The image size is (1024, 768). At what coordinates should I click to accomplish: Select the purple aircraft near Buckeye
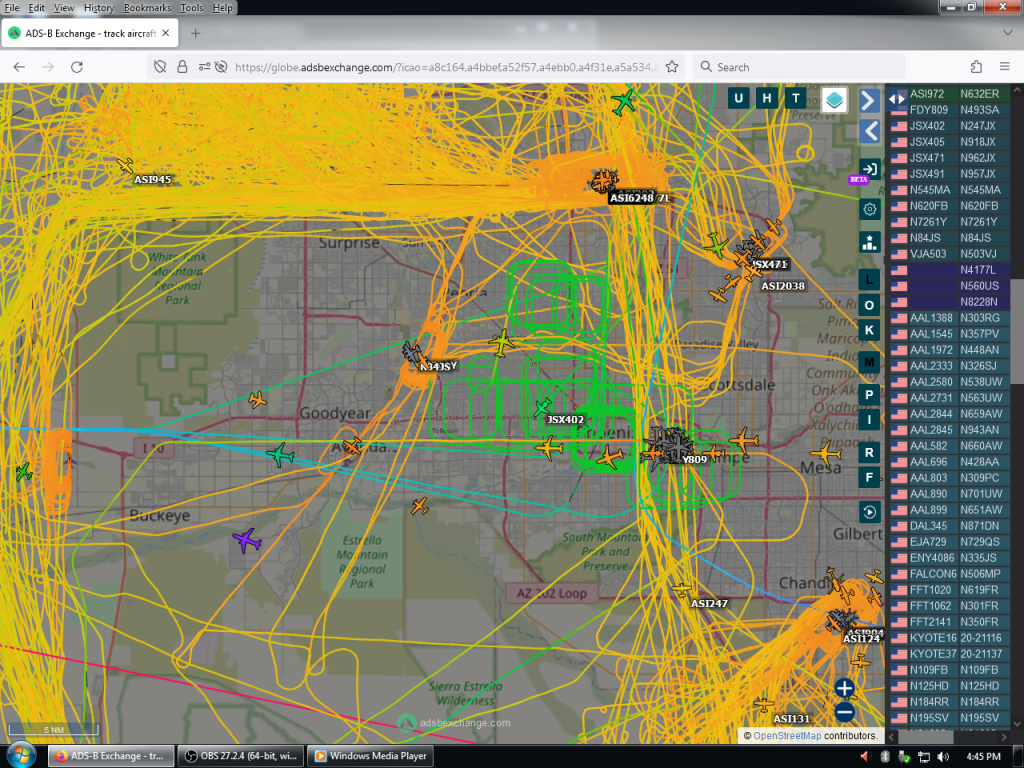pos(247,541)
